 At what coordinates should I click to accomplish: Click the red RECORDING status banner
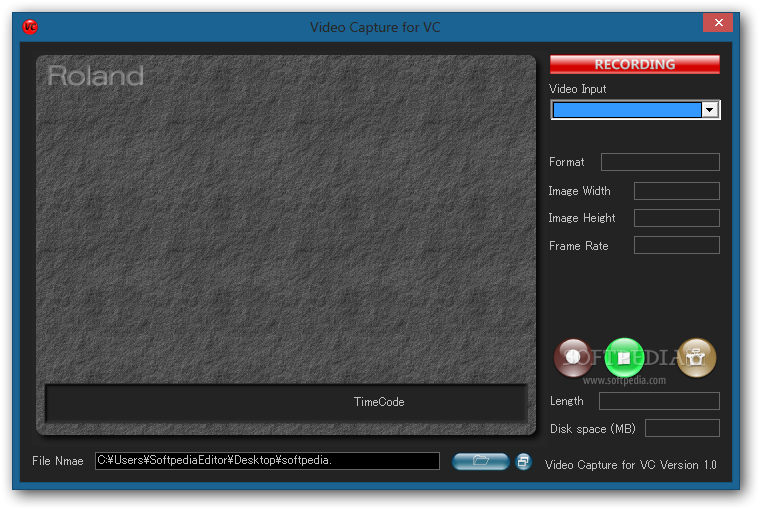click(635, 64)
